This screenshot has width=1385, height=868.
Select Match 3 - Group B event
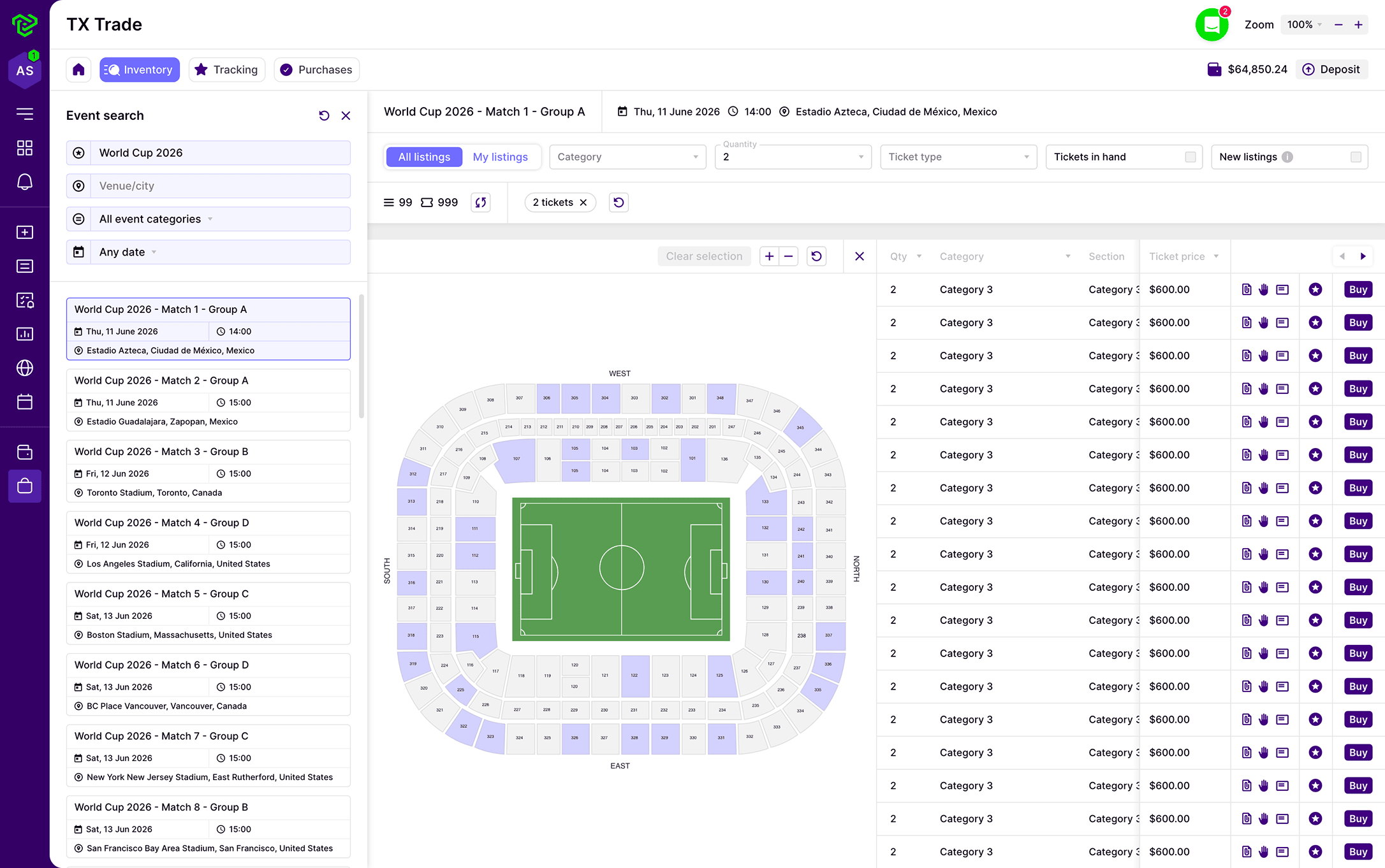pos(208,472)
